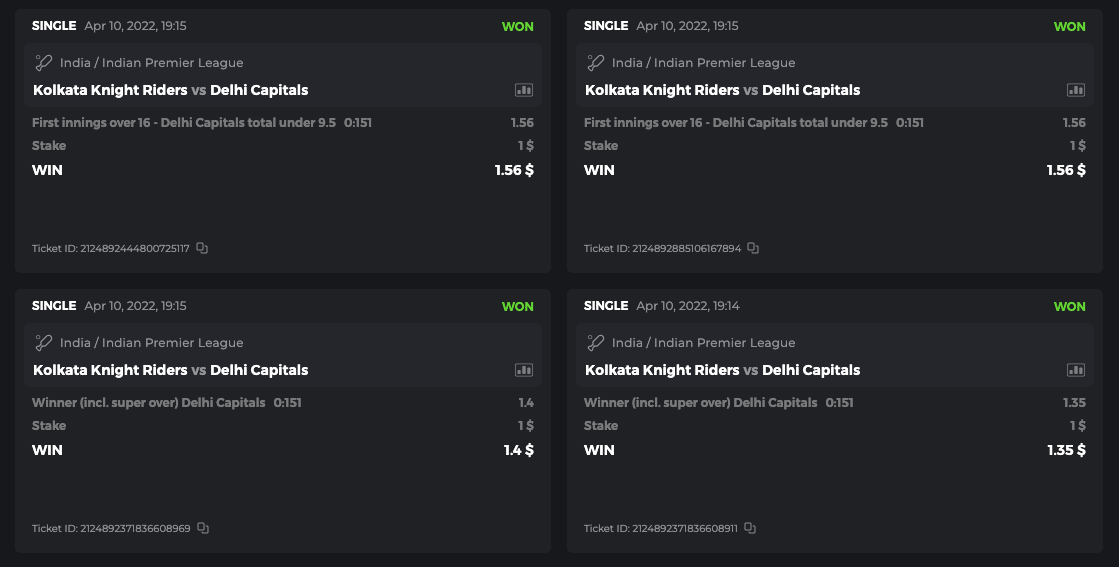Open Kolkata vs Delhi match on ticket 725117
The height and width of the screenshot is (567, 1119).
pos(171,90)
